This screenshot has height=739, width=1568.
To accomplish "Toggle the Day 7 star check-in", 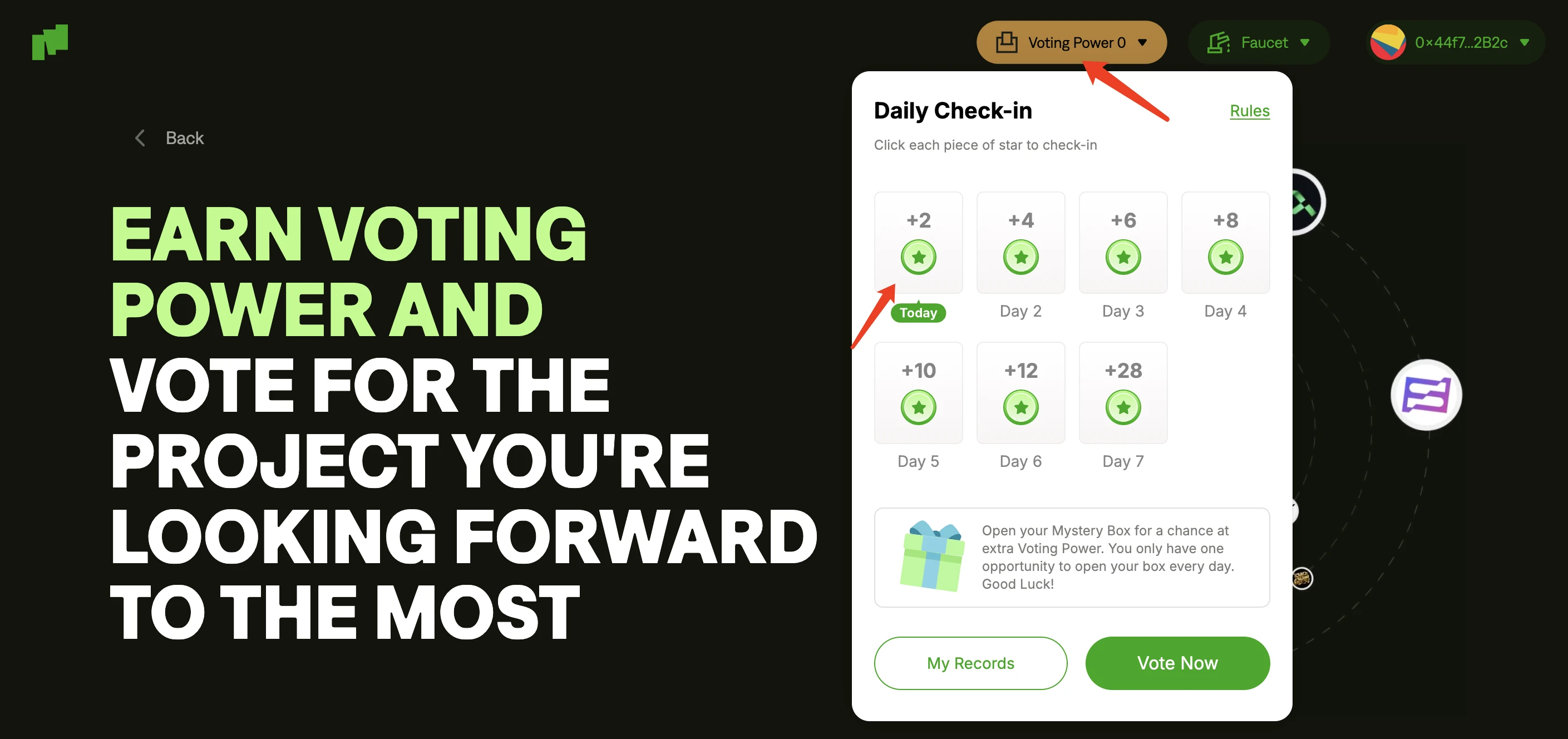I will (1123, 408).
